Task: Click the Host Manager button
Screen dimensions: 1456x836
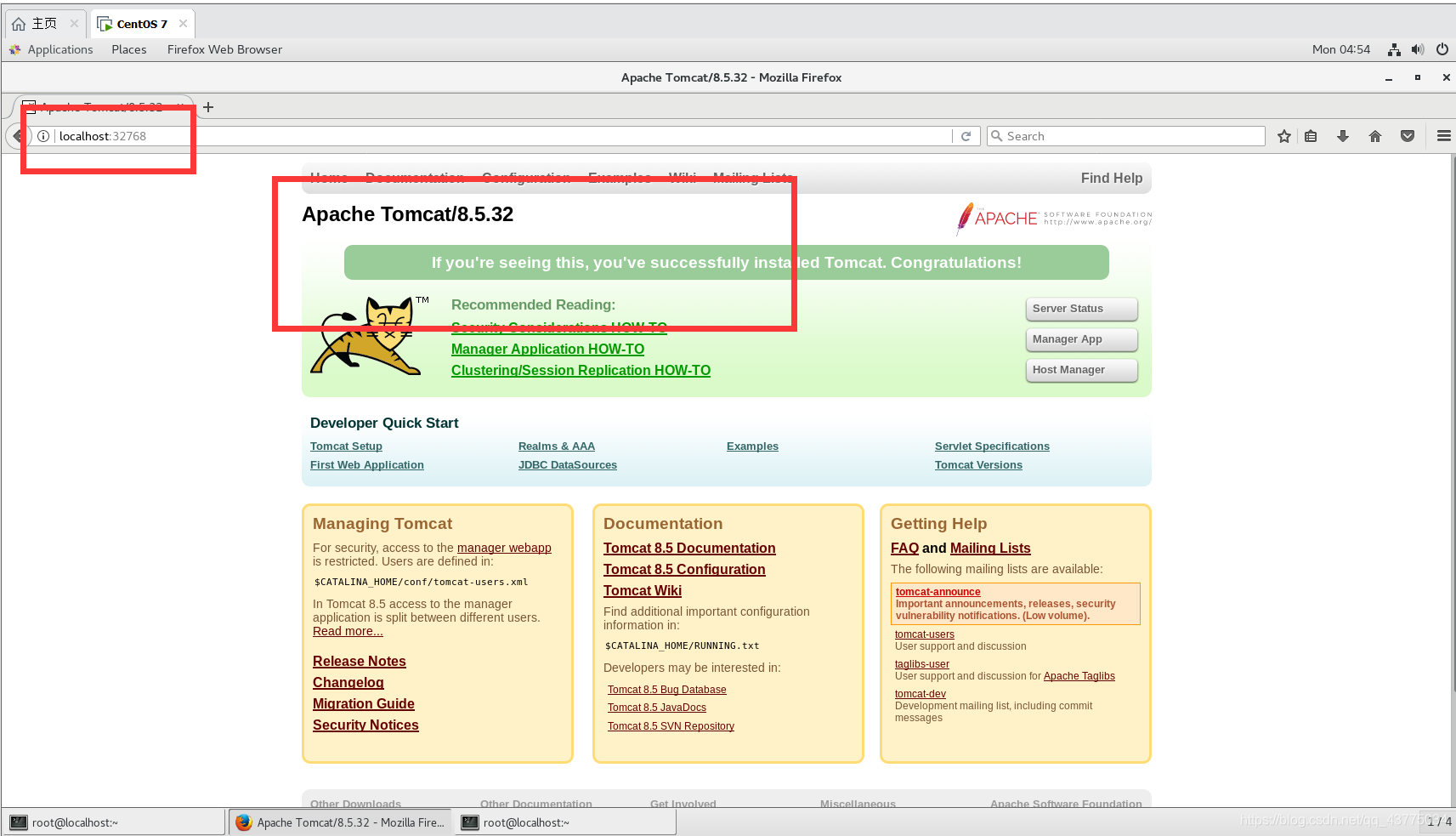Action: tap(1082, 370)
